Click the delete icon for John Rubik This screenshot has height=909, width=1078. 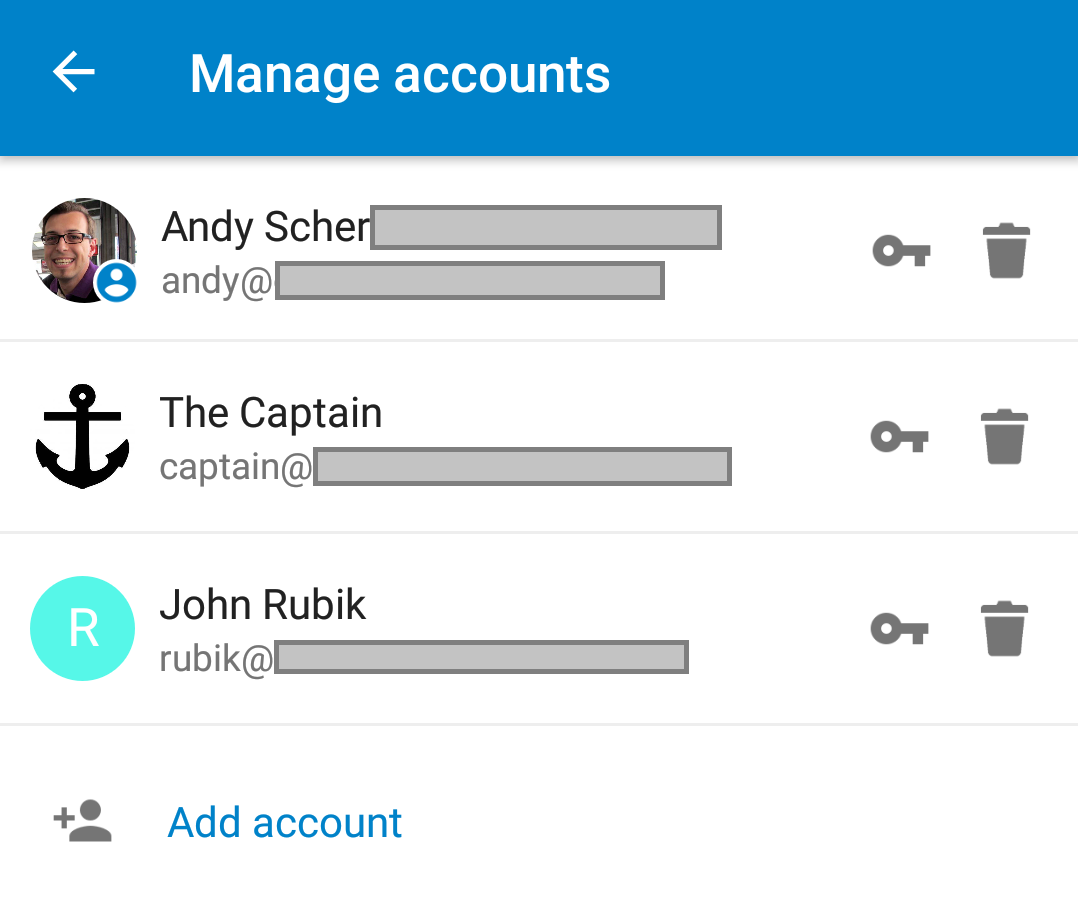1004,629
